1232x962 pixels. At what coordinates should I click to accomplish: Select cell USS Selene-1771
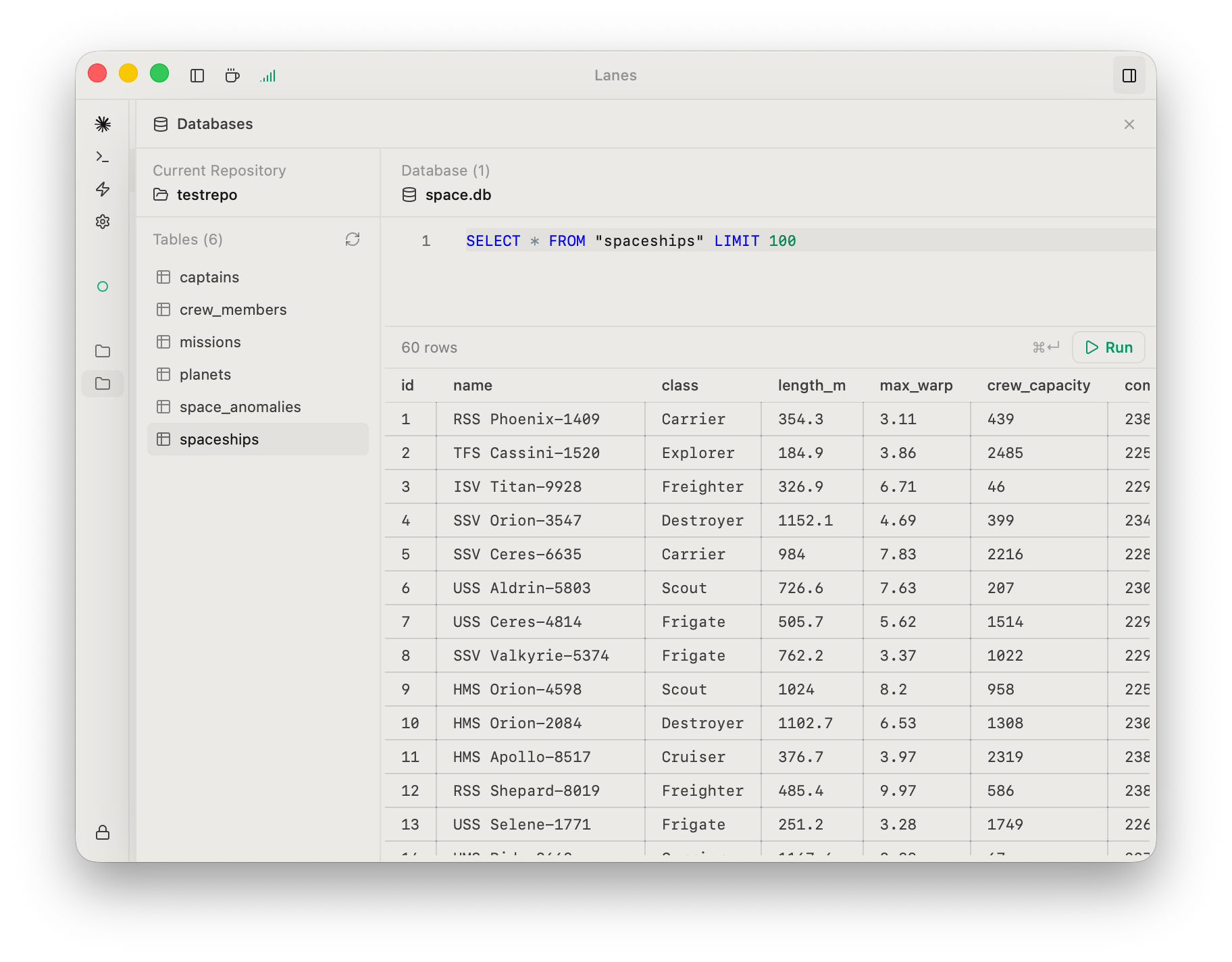(x=540, y=824)
